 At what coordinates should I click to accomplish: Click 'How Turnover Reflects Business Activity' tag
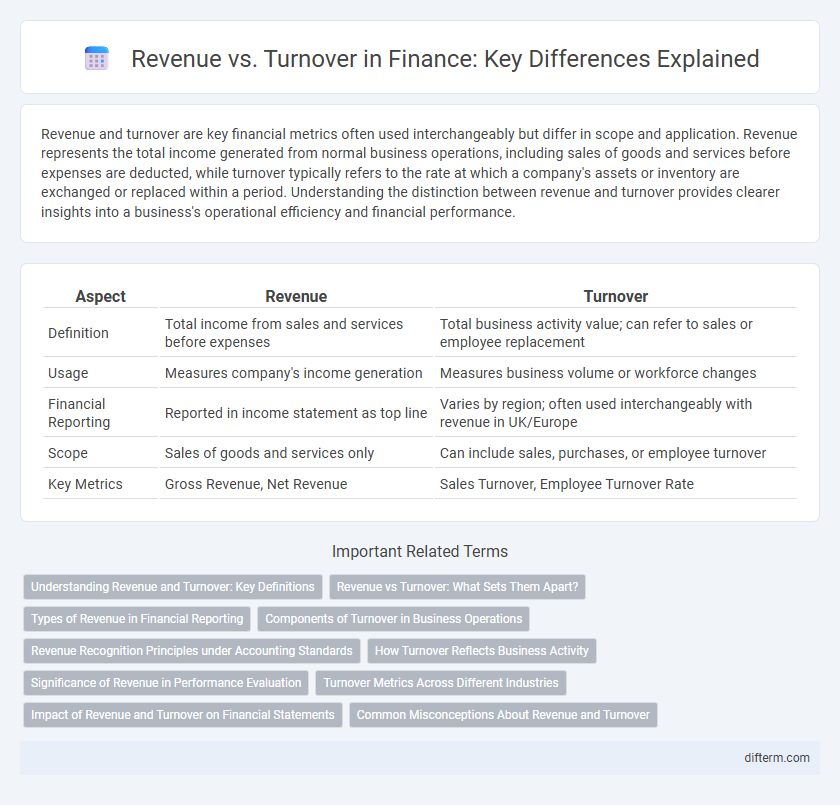(x=481, y=651)
